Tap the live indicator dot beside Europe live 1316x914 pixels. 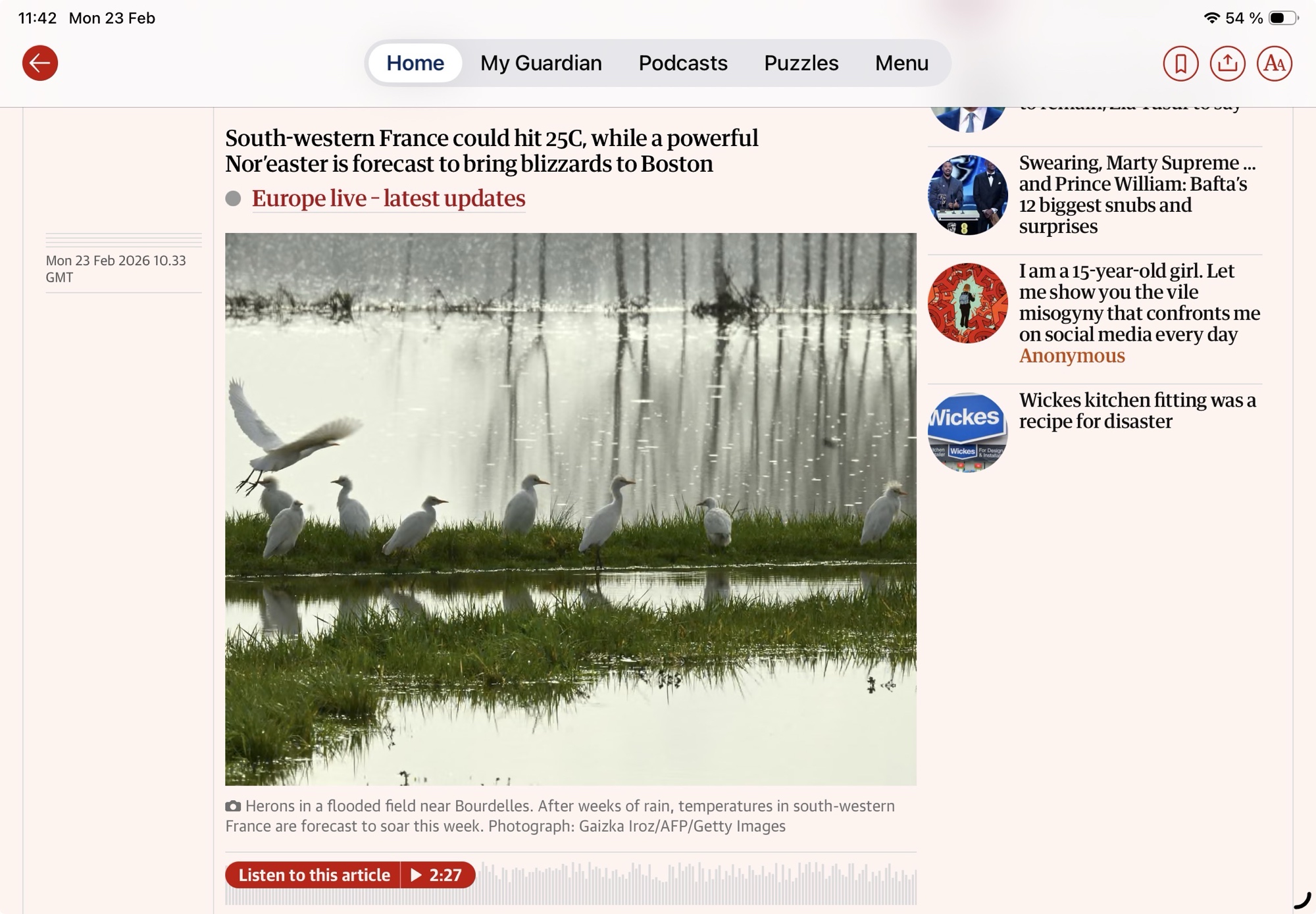(x=233, y=199)
